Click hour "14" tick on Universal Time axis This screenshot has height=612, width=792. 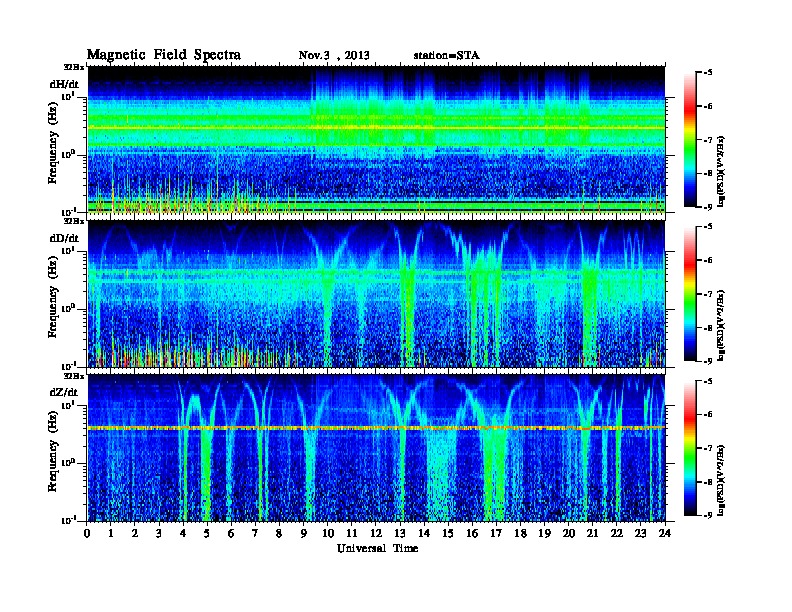point(424,534)
